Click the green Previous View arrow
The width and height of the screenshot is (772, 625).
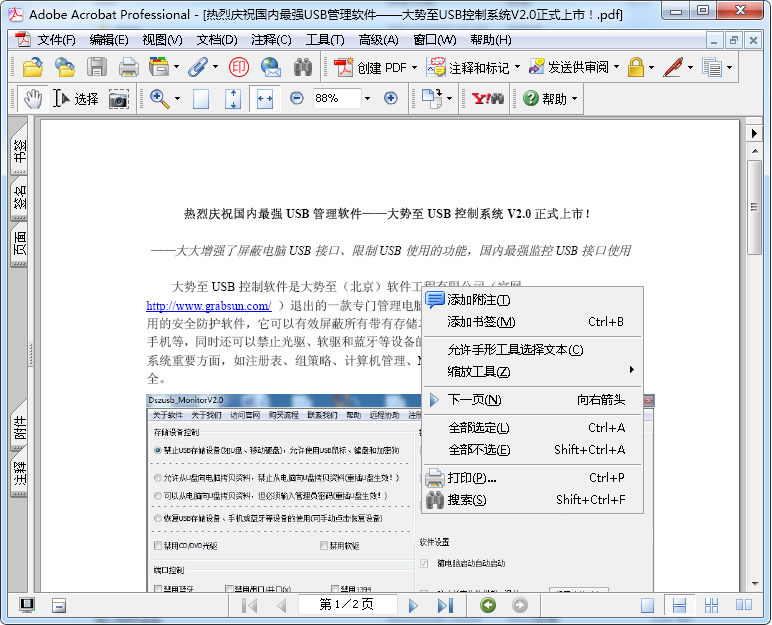(488, 605)
